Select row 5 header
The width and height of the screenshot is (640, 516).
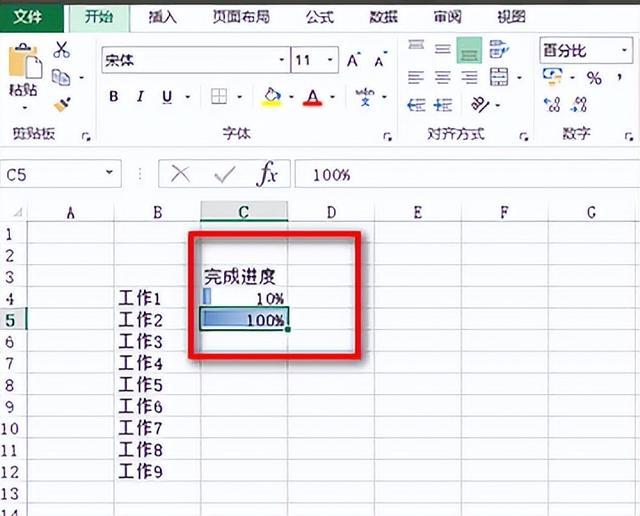point(13,320)
